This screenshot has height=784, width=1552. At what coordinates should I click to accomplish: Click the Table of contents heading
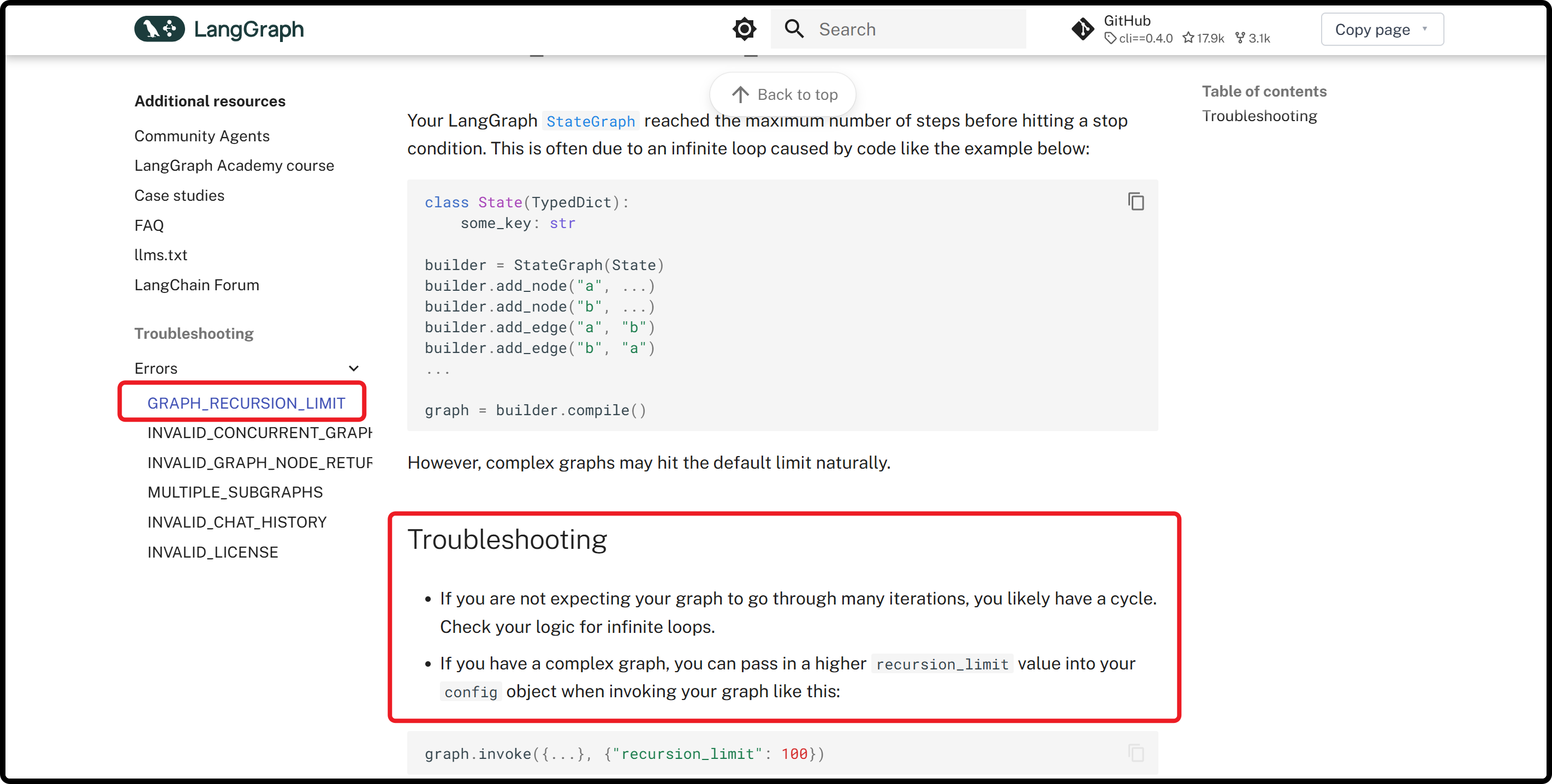click(1264, 92)
